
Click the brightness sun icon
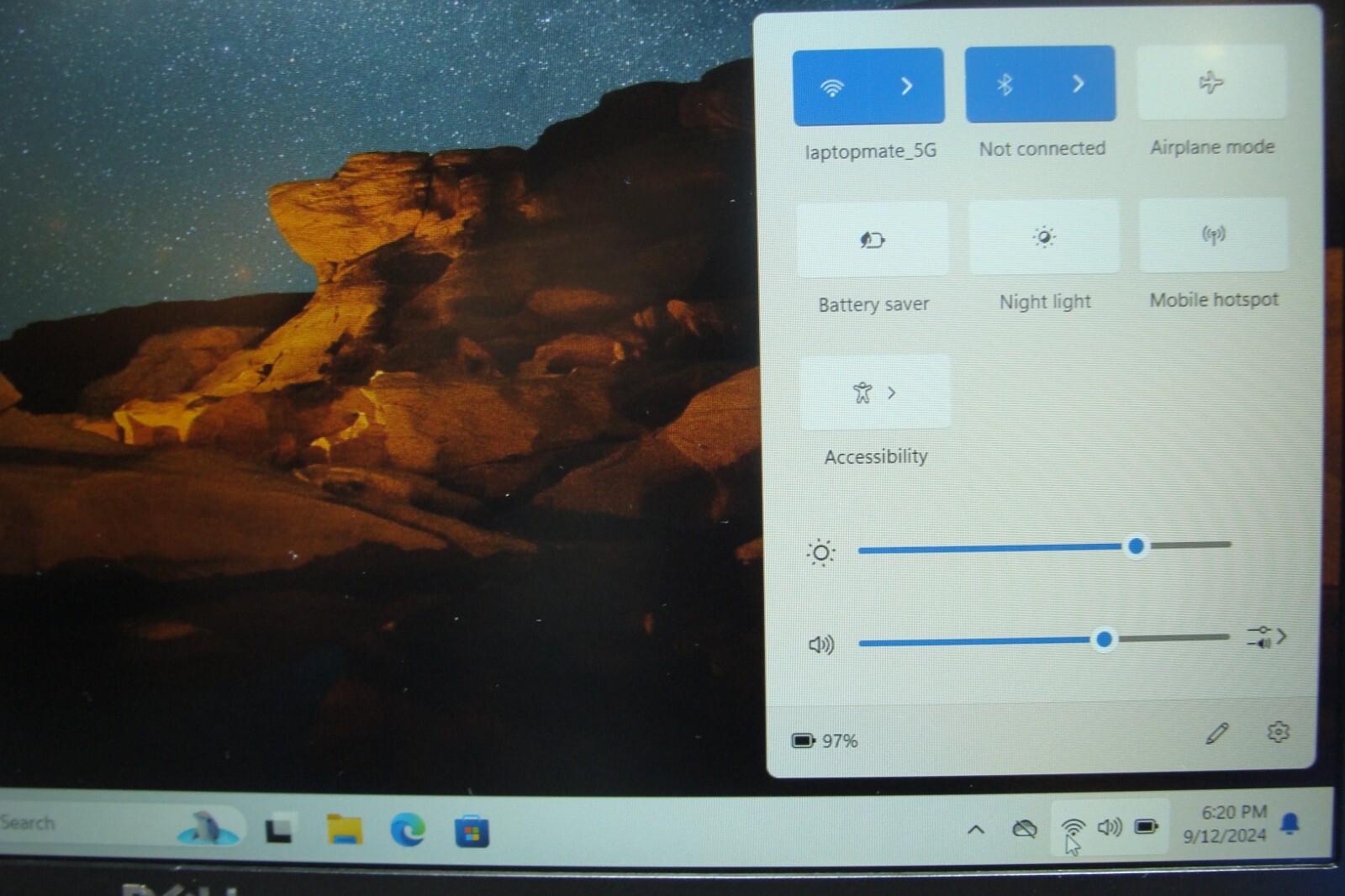(820, 552)
